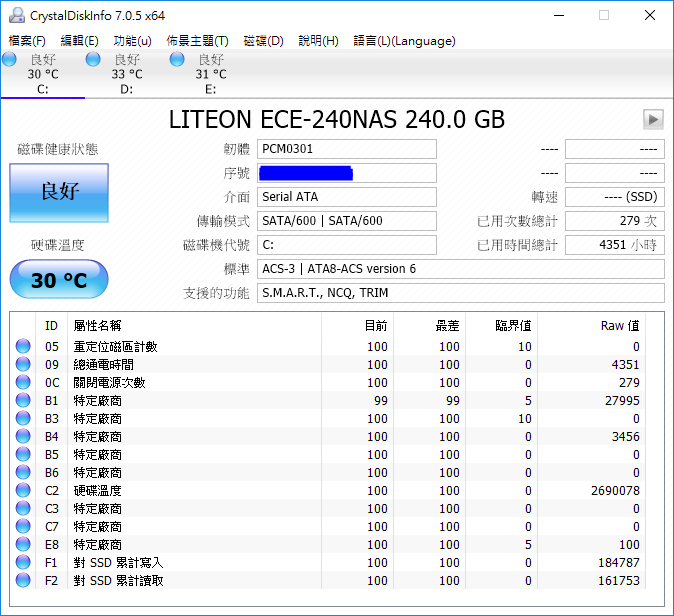Select attribute name 對 SSD 累計讀取
This screenshot has height=616, width=674.
coord(118,581)
